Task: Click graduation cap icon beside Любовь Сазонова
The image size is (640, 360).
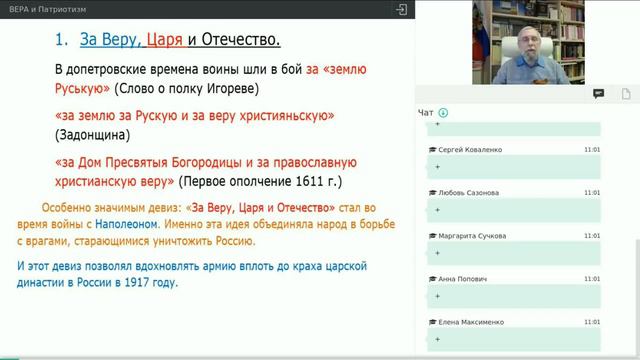Action: [433, 193]
